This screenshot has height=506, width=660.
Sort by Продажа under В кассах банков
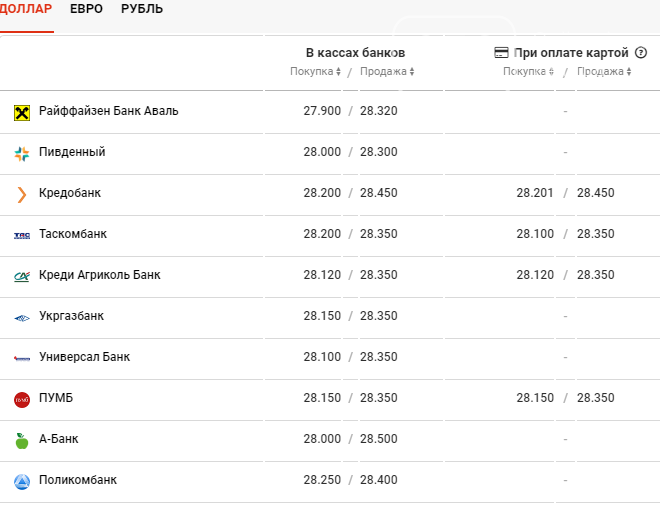[x=387, y=72]
